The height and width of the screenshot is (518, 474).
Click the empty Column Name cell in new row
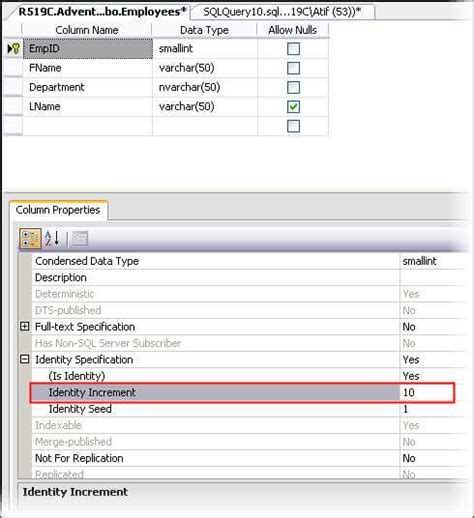tap(88, 126)
